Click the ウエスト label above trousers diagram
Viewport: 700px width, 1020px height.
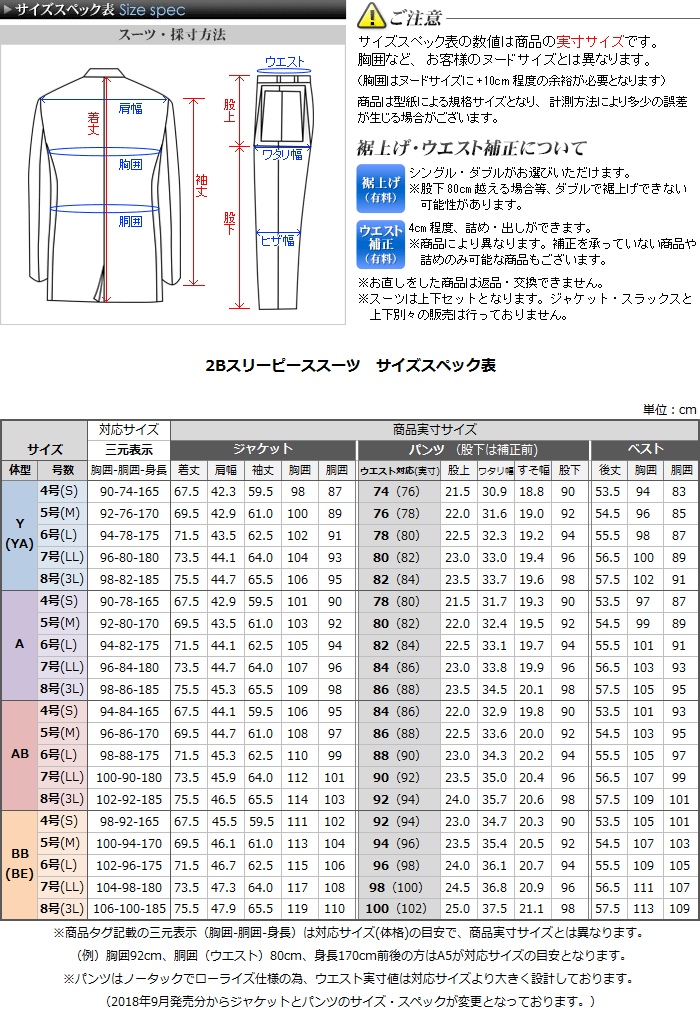(x=286, y=62)
